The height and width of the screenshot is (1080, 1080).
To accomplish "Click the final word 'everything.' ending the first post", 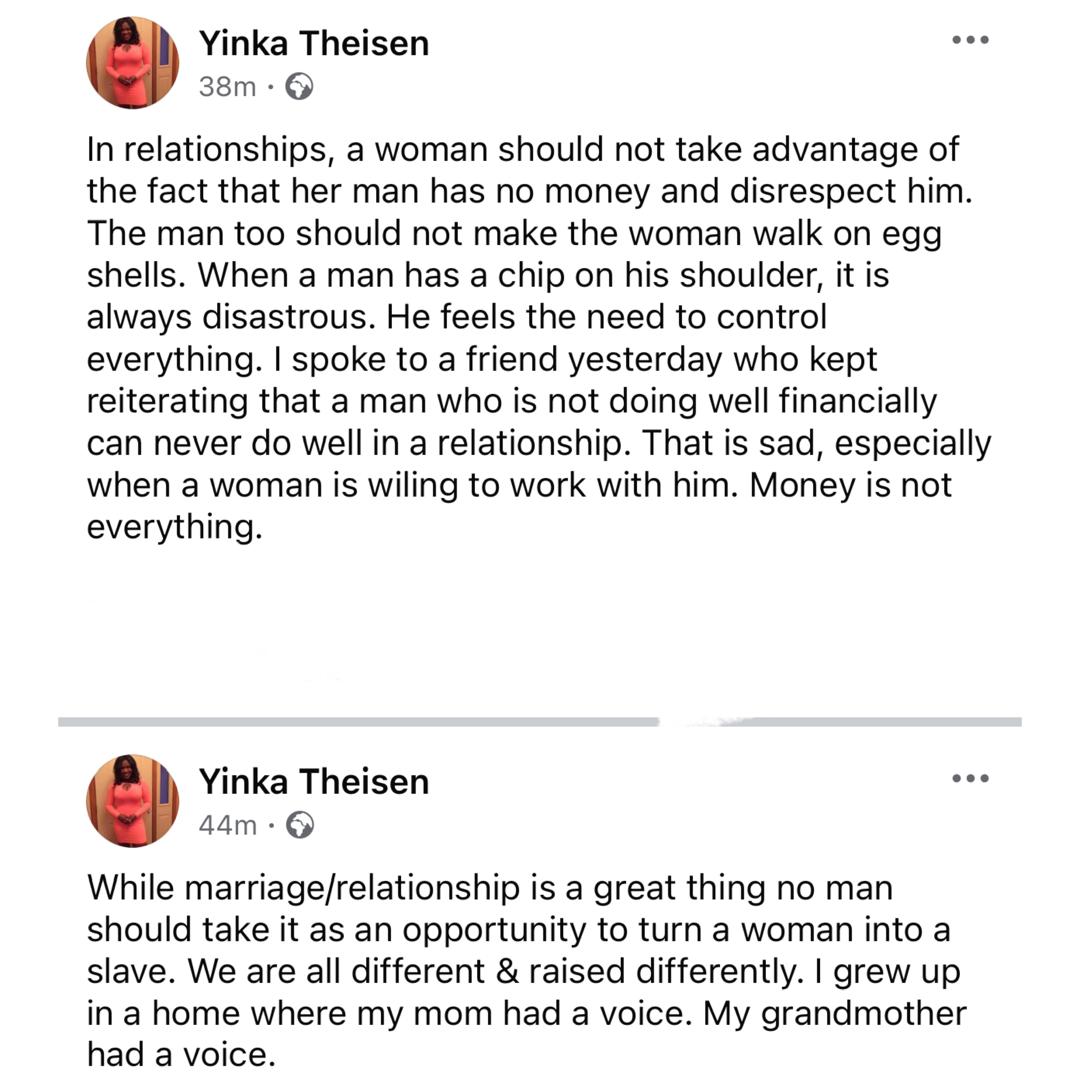I will [x=175, y=527].
